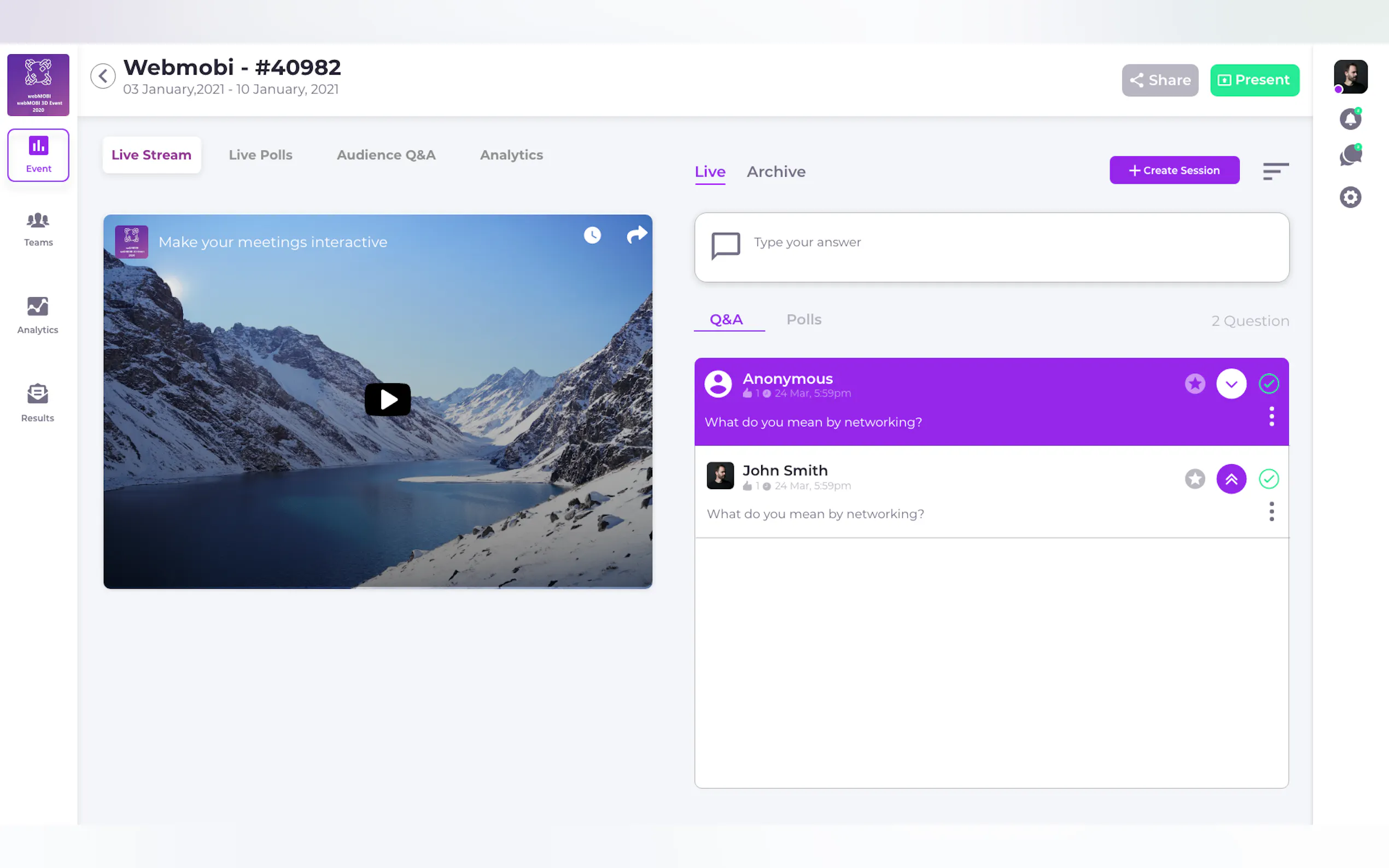Open the sort filter lines icon
Viewport: 1389px width, 868px height.
coord(1275,171)
